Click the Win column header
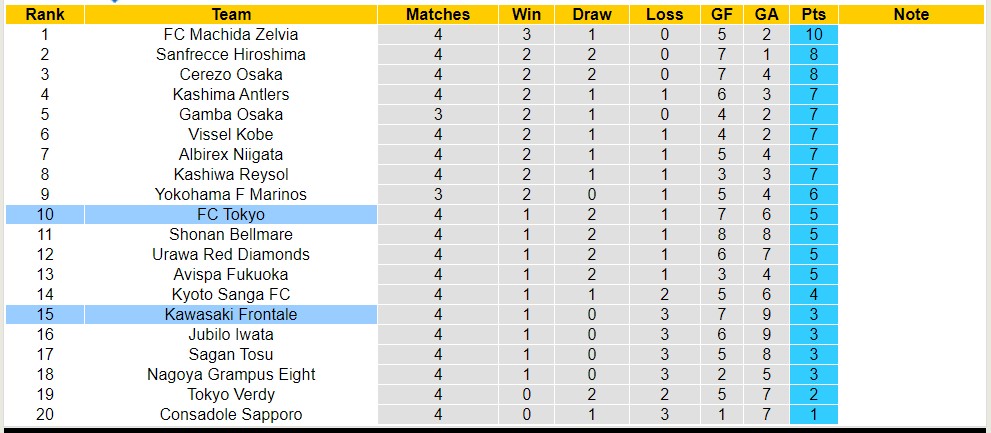Viewport: 991px width, 433px height. click(x=526, y=14)
